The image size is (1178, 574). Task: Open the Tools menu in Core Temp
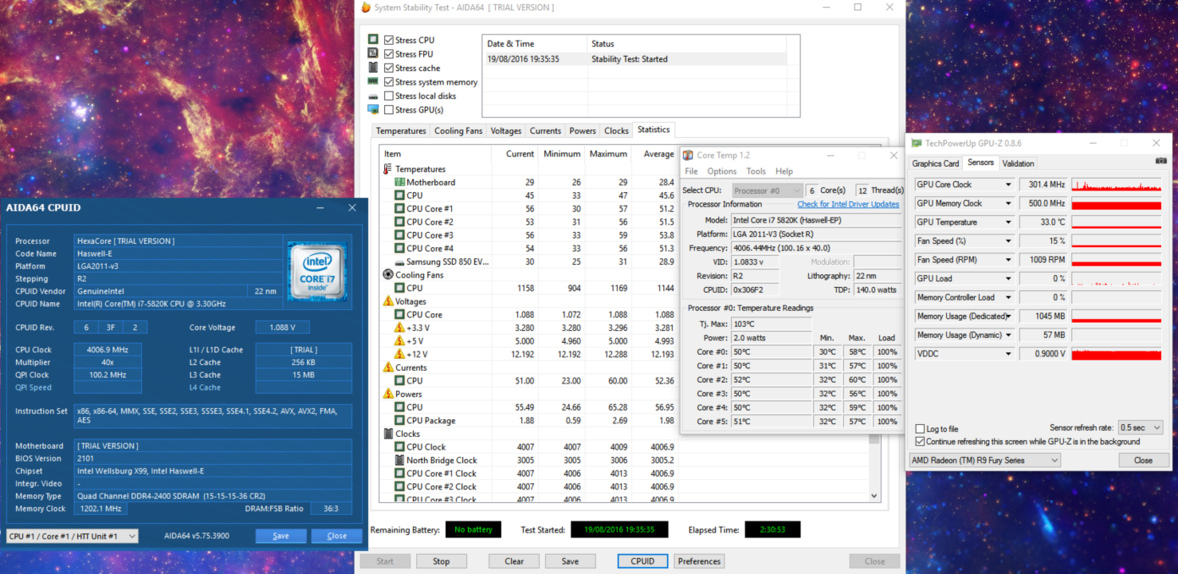tap(756, 171)
